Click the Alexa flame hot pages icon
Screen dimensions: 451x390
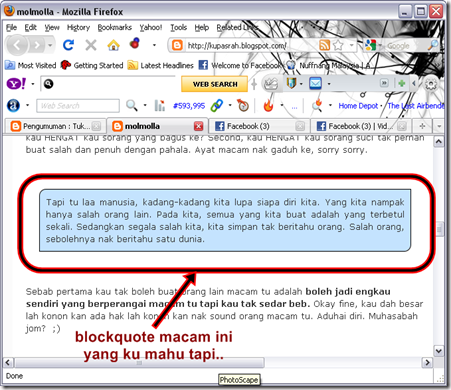tap(268, 106)
